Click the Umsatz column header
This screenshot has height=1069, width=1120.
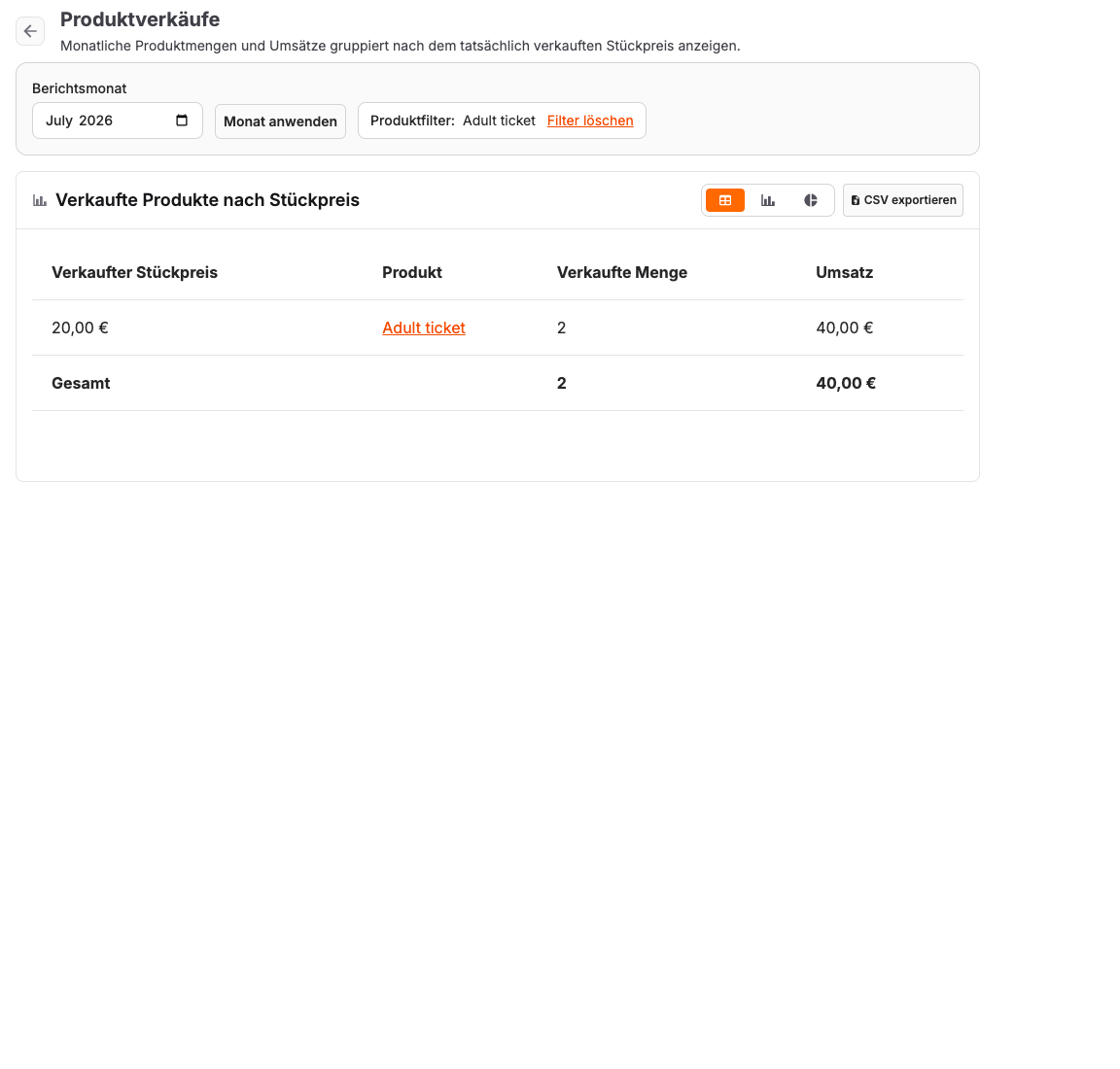coord(844,272)
